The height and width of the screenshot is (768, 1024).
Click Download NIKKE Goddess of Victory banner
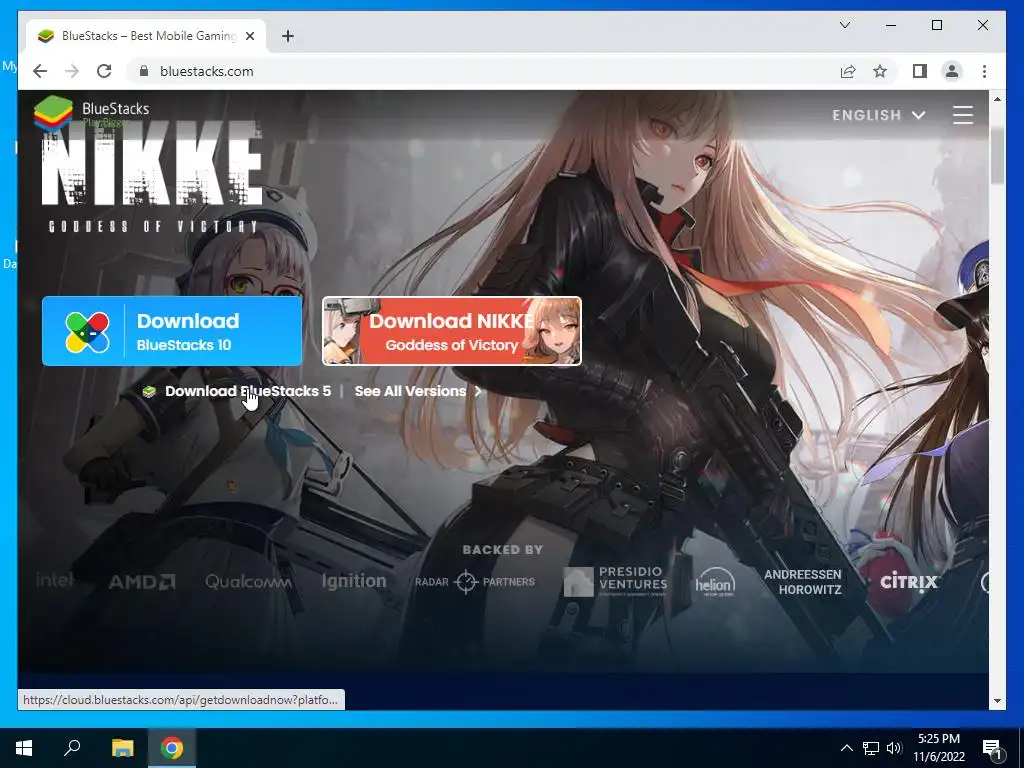pyautogui.click(x=452, y=331)
